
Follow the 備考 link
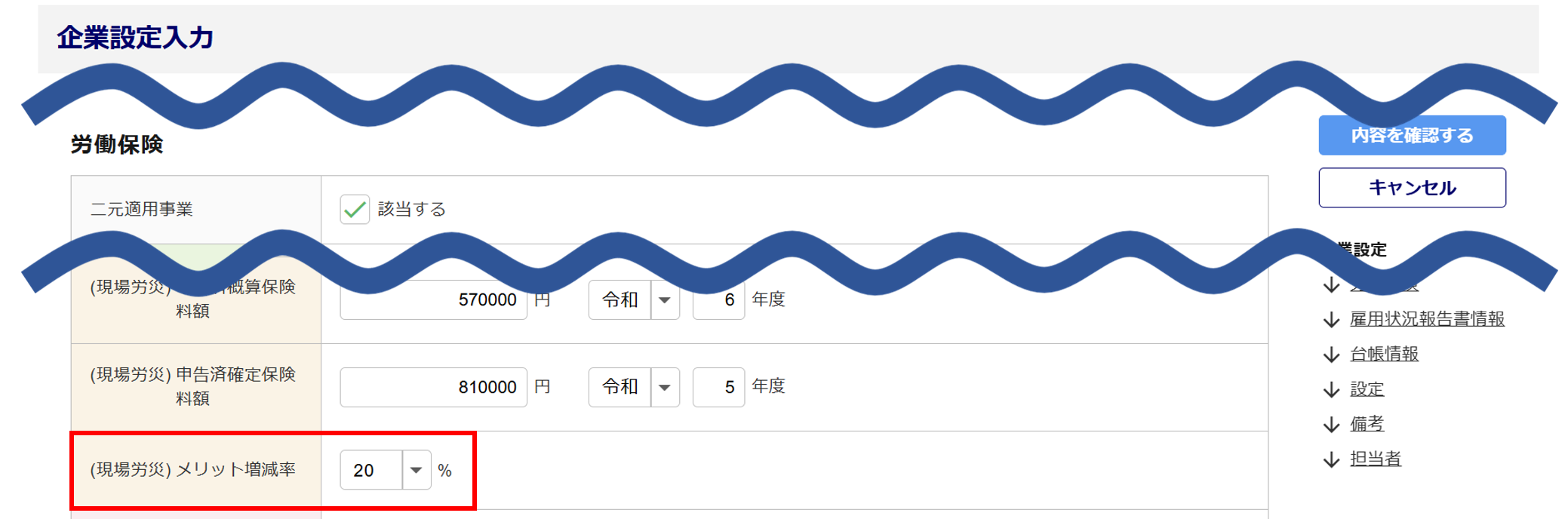point(1367,424)
